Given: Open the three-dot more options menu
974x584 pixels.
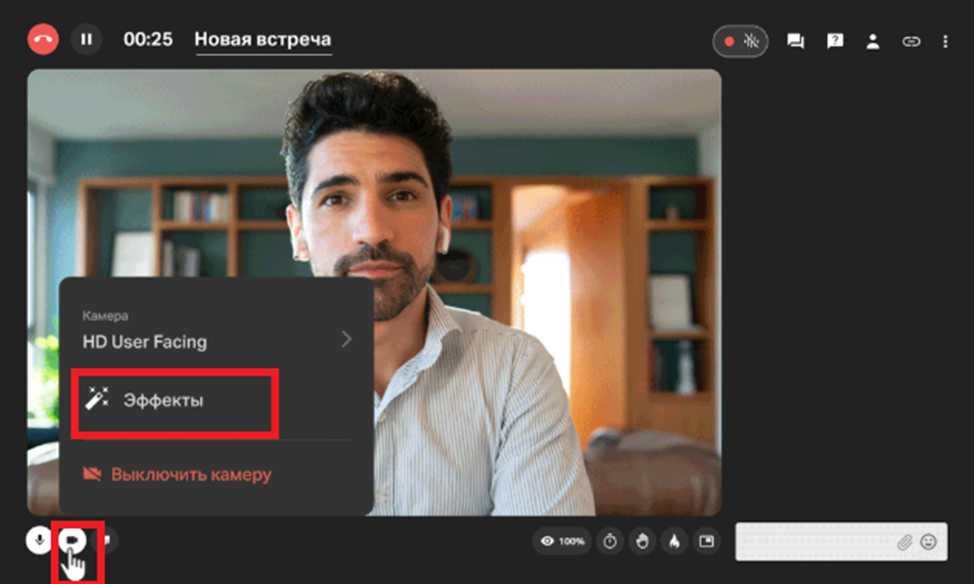Looking at the screenshot, I should point(945,41).
